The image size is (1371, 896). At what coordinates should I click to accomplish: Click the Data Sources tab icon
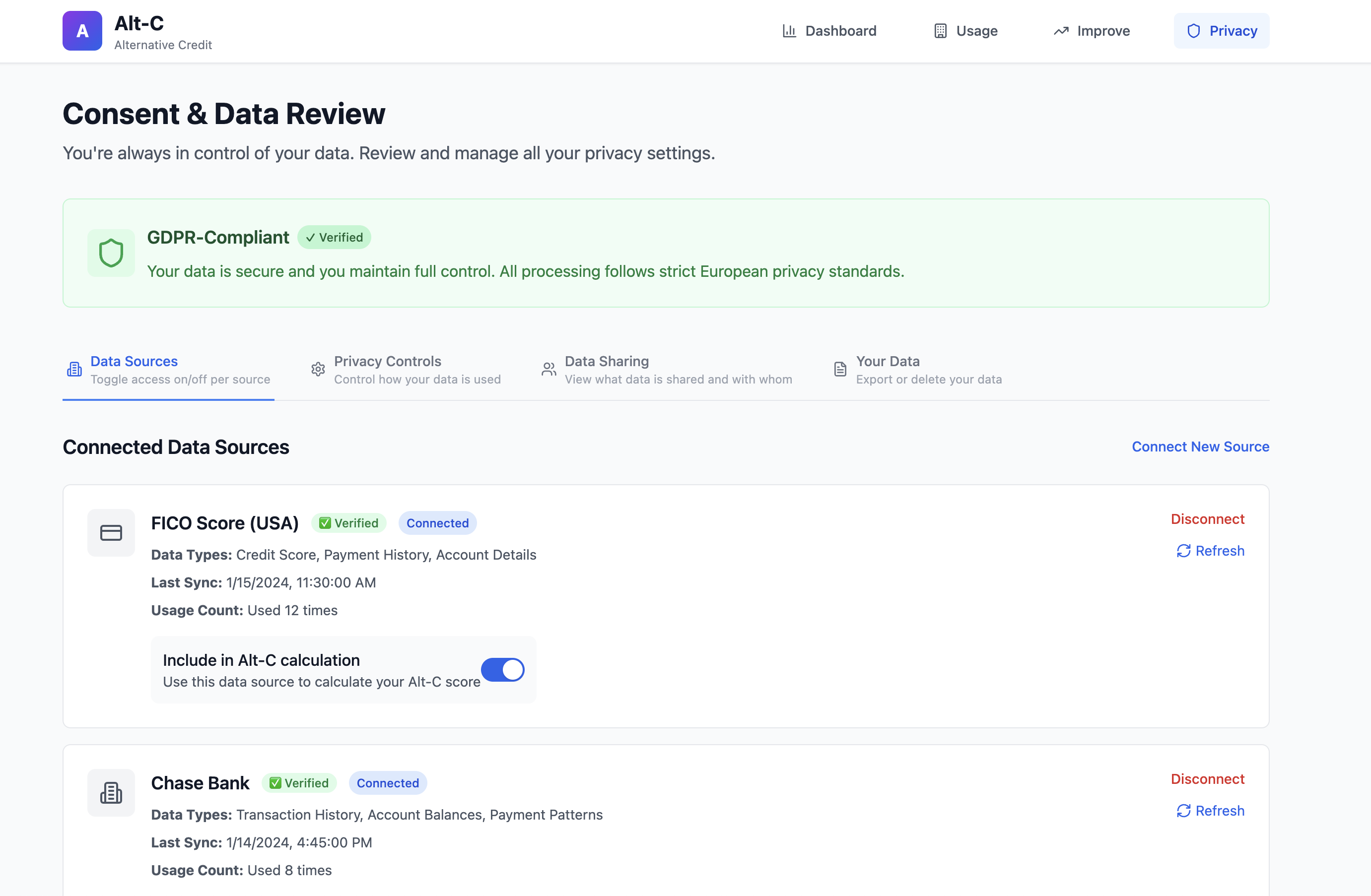(74, 369)
